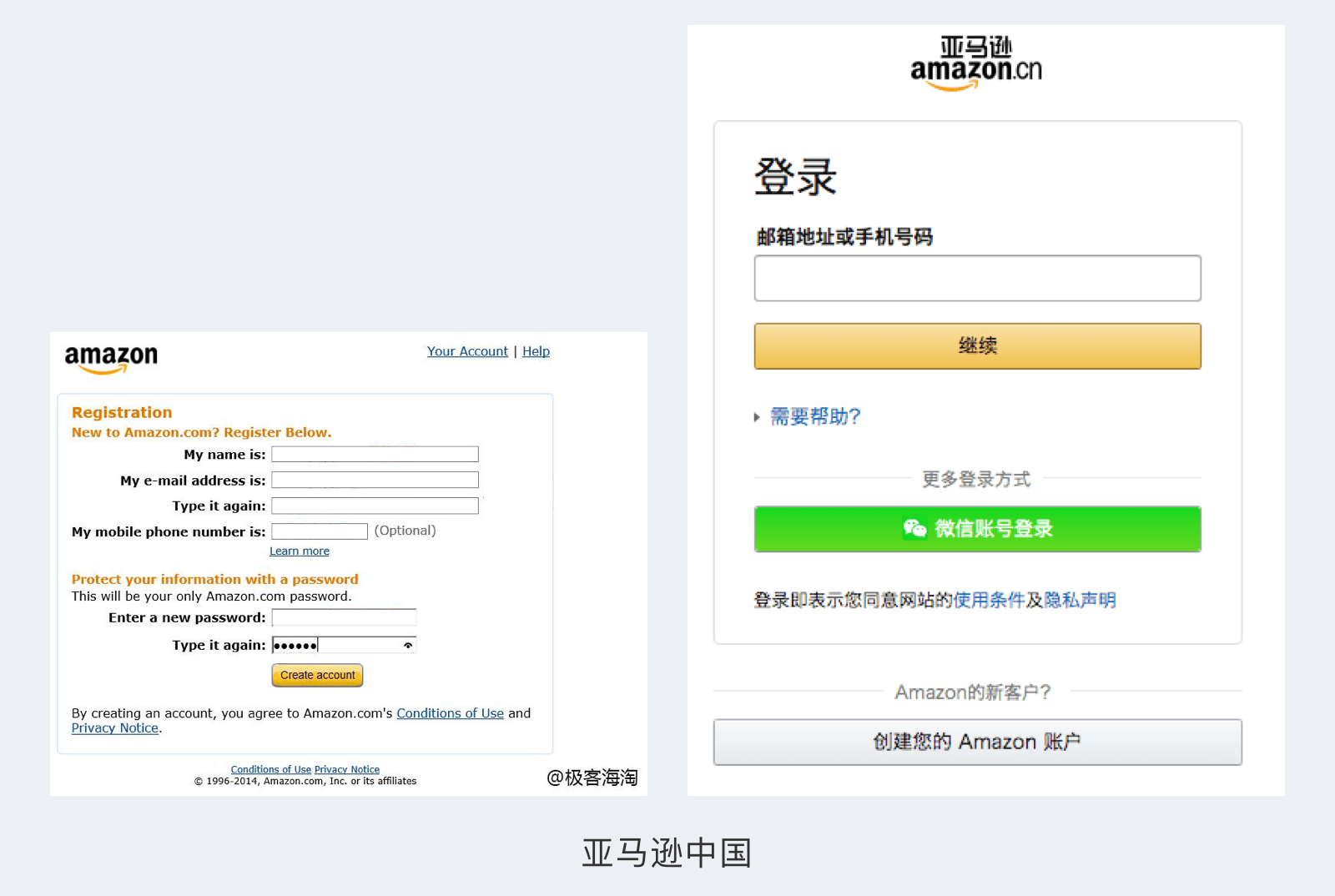Screen dimensions: 1335x896
Task: Open the Help link in header
Action: point(536,351)
